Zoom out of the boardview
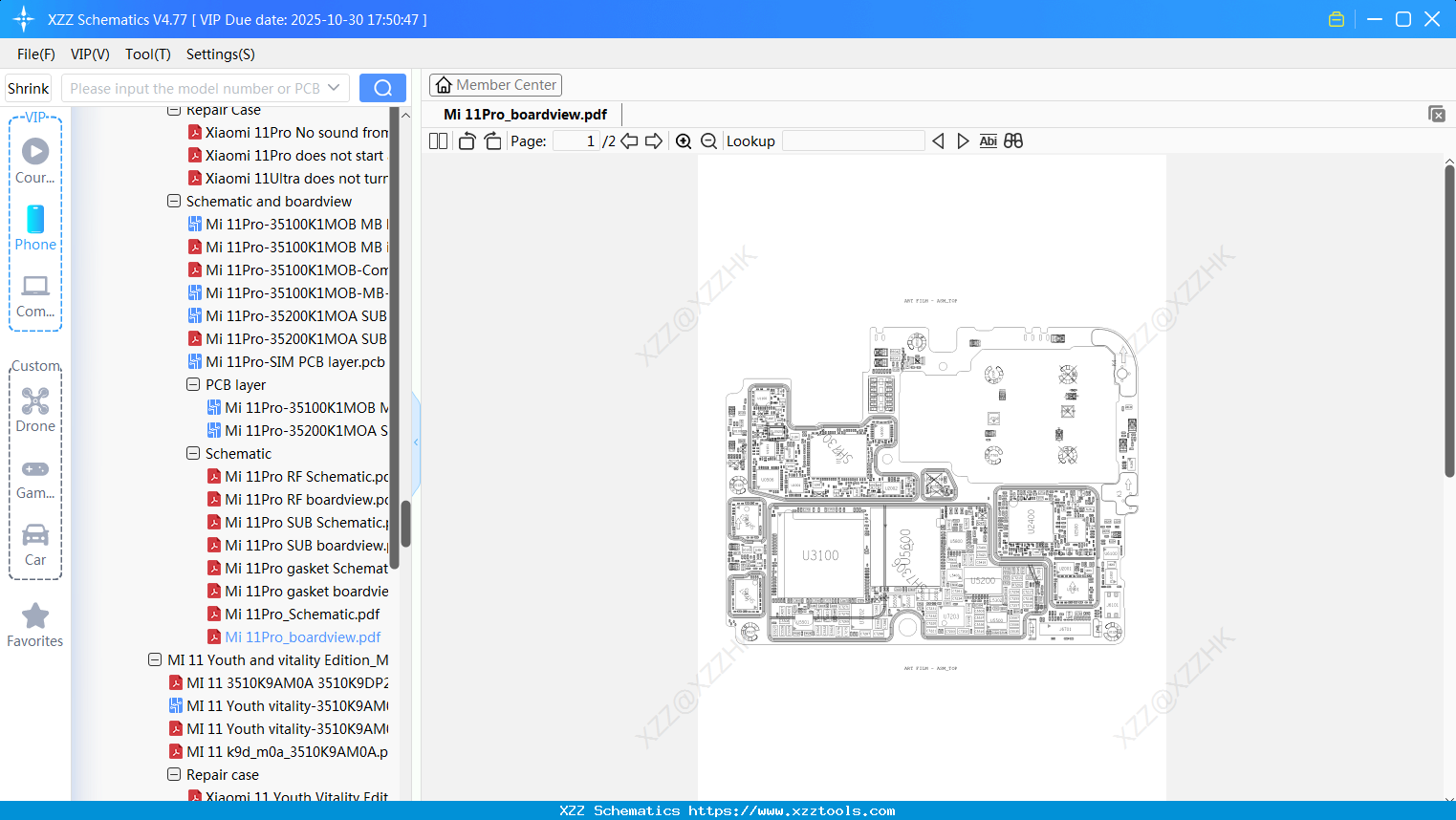The height and width of the screenshot is (820, 1456). pyautogui.click(x=709, y=141)
